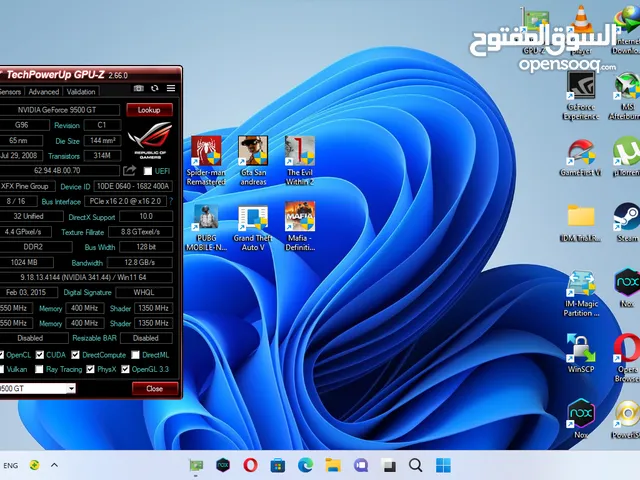Click the Bus Interface question mark
640x480 pixels.
171,201
